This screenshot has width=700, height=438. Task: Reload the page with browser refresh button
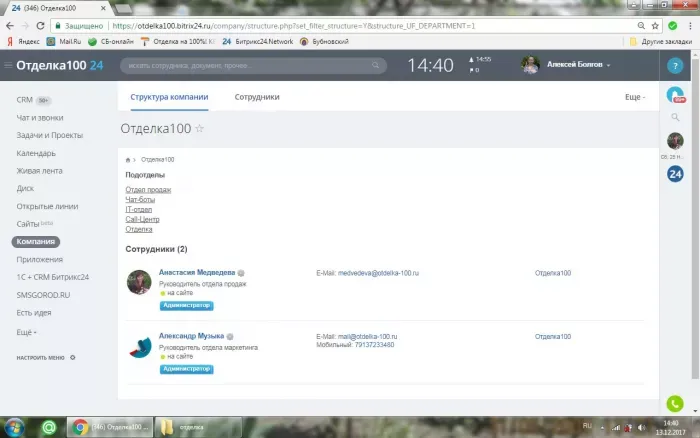(x=40, y=26)
